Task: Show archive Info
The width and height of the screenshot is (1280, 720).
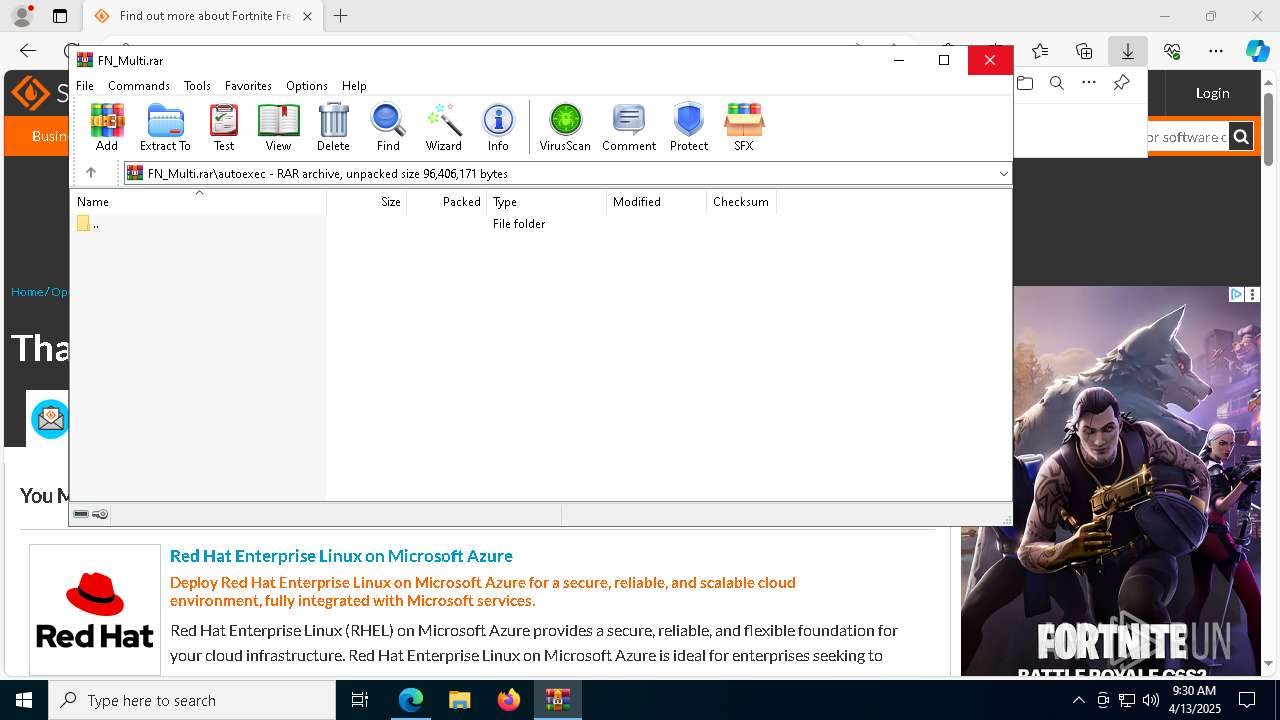Action: pyautogui.click(x=498, y=127)
